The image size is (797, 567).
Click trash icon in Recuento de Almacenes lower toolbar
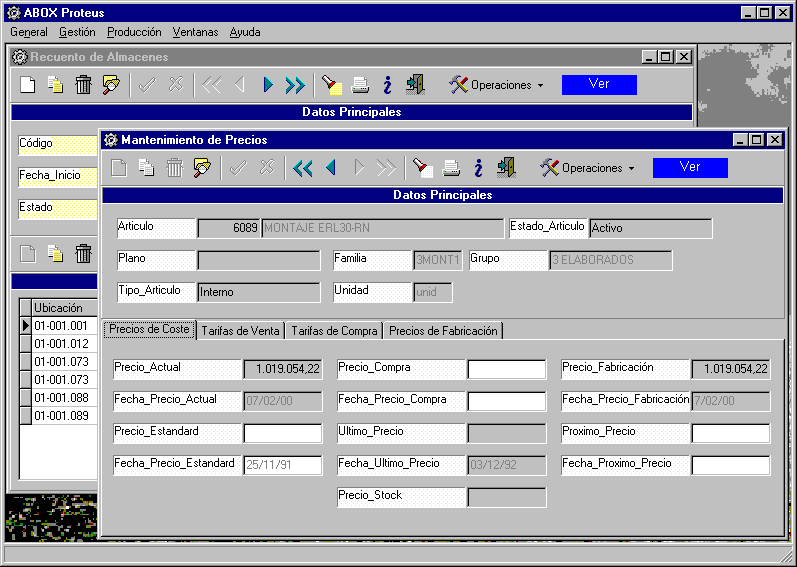[x=83, y=253]
